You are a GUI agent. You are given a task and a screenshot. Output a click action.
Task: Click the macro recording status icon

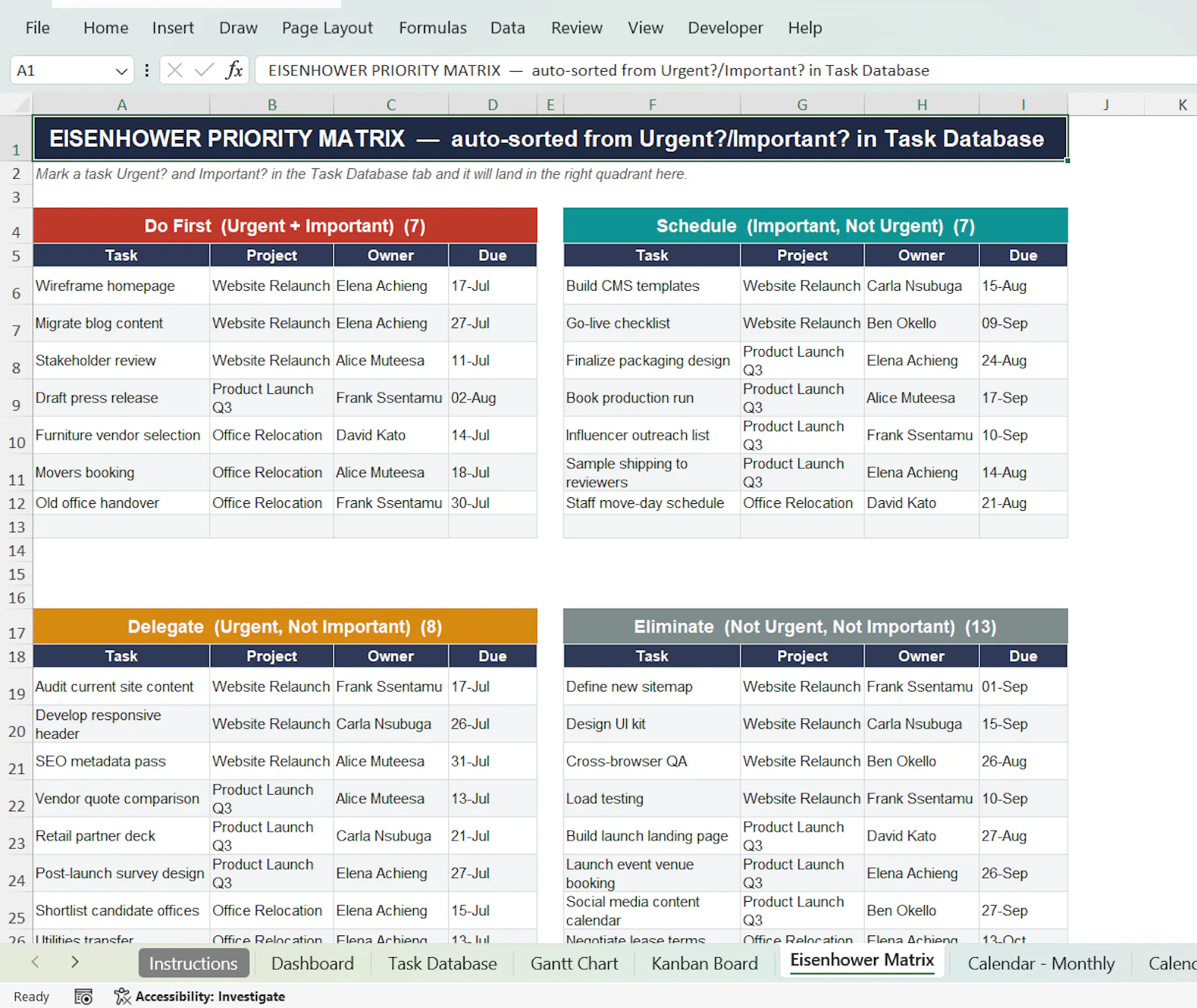pyautogui.click(x=83, y=997)
